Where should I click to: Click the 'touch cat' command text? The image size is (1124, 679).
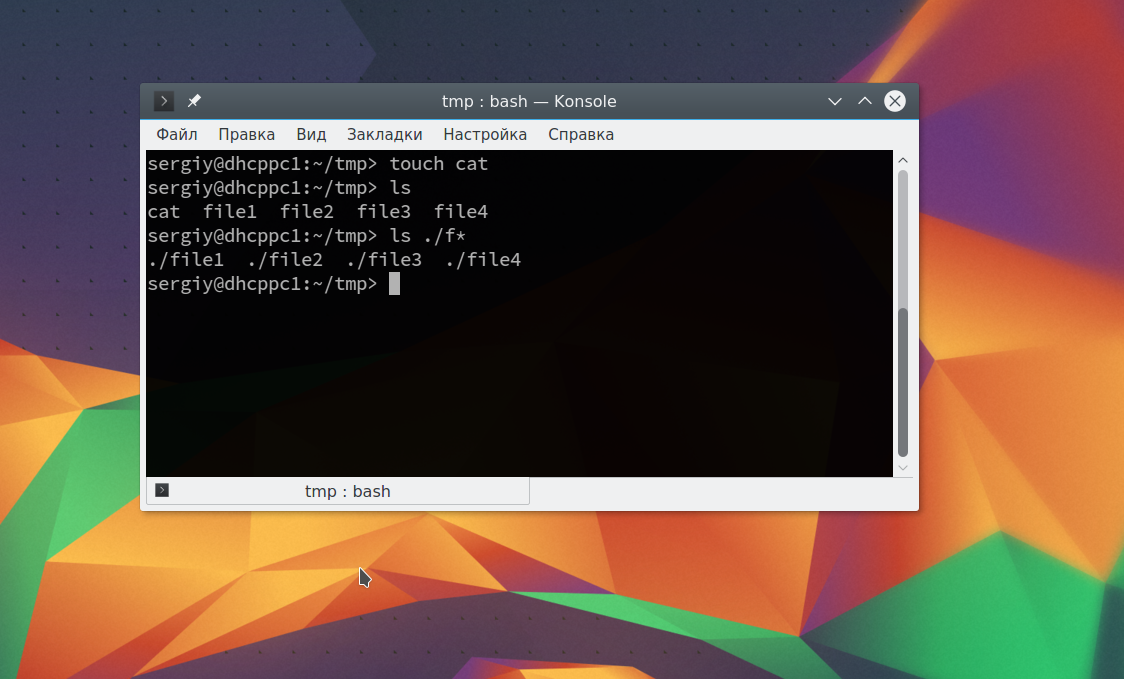(438, 164)
